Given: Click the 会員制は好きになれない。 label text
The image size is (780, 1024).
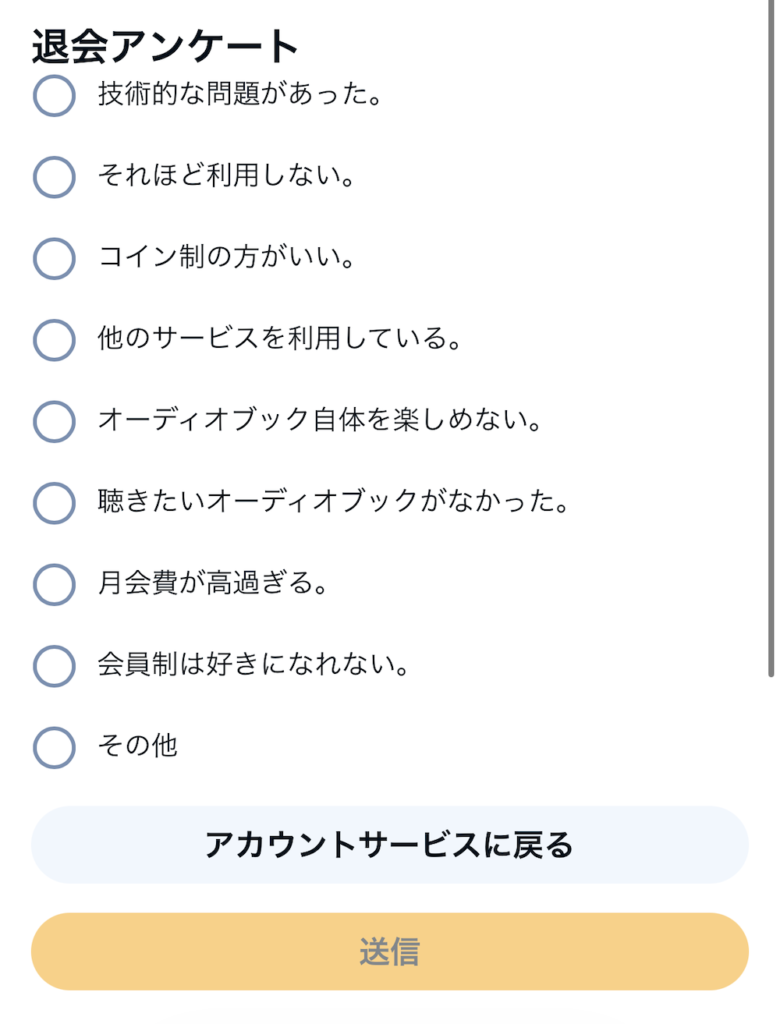Looking at the screenshot, I should click(x=254, y=665).
